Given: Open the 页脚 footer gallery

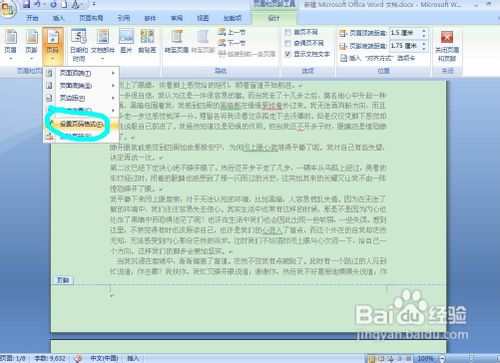Looking at the screenshot, I should tap(31, 45).
